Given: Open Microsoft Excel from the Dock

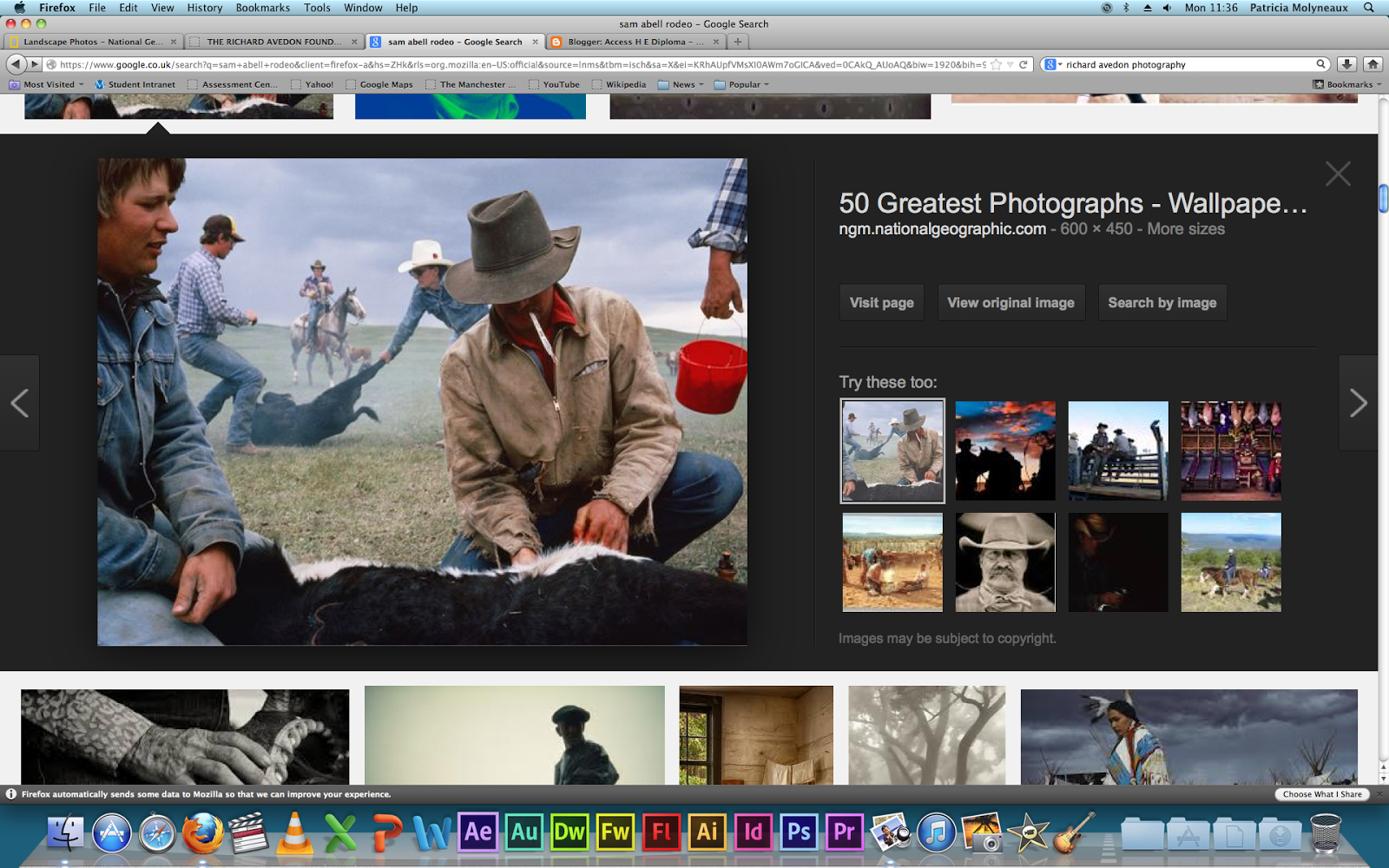Looking at the screenshot, I should 340,833.
